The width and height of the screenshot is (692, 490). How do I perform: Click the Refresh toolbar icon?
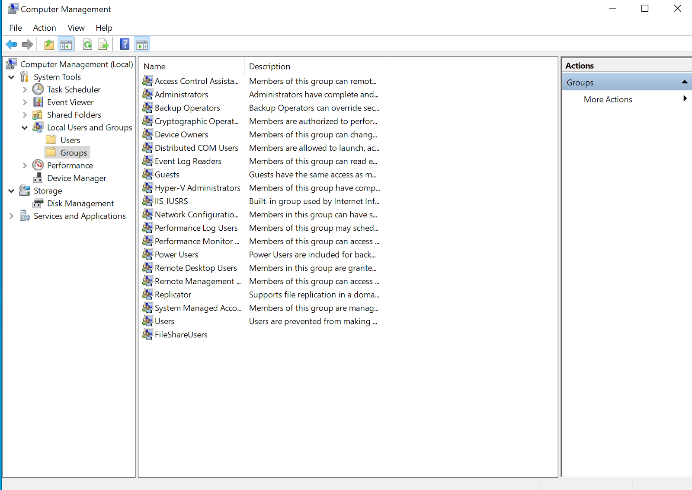tap(88, 45)
